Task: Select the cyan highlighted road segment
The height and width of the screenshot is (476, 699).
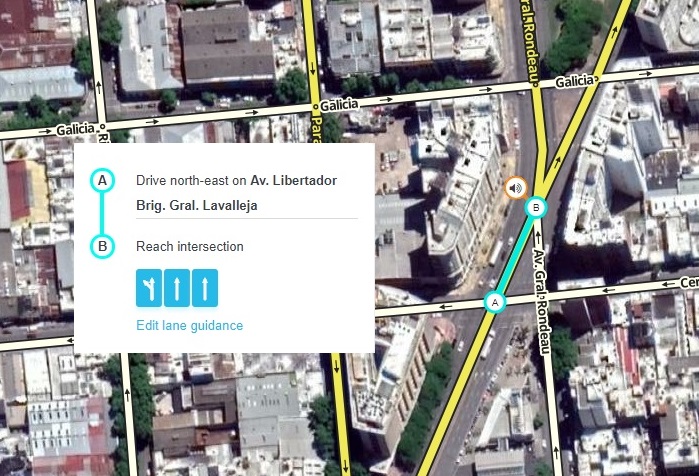Action: 515,255
